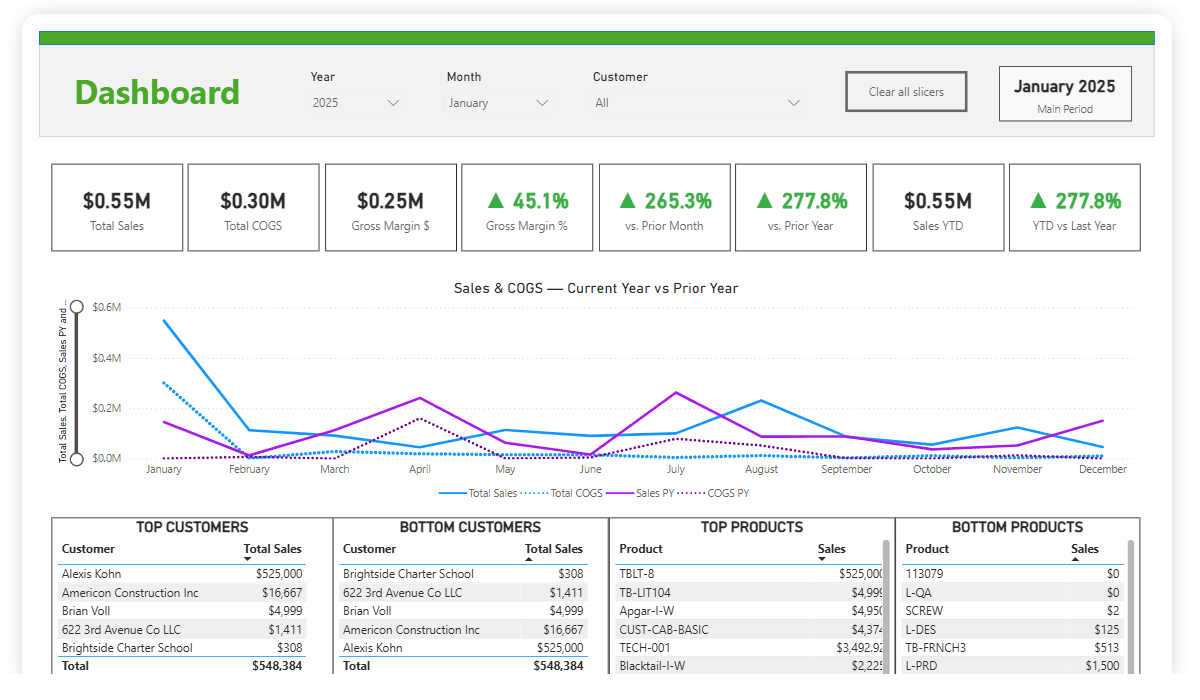Click the vs. Prior Year up-arrow icon
Screen dimensions: 1200x700
(x=765, y=201)
